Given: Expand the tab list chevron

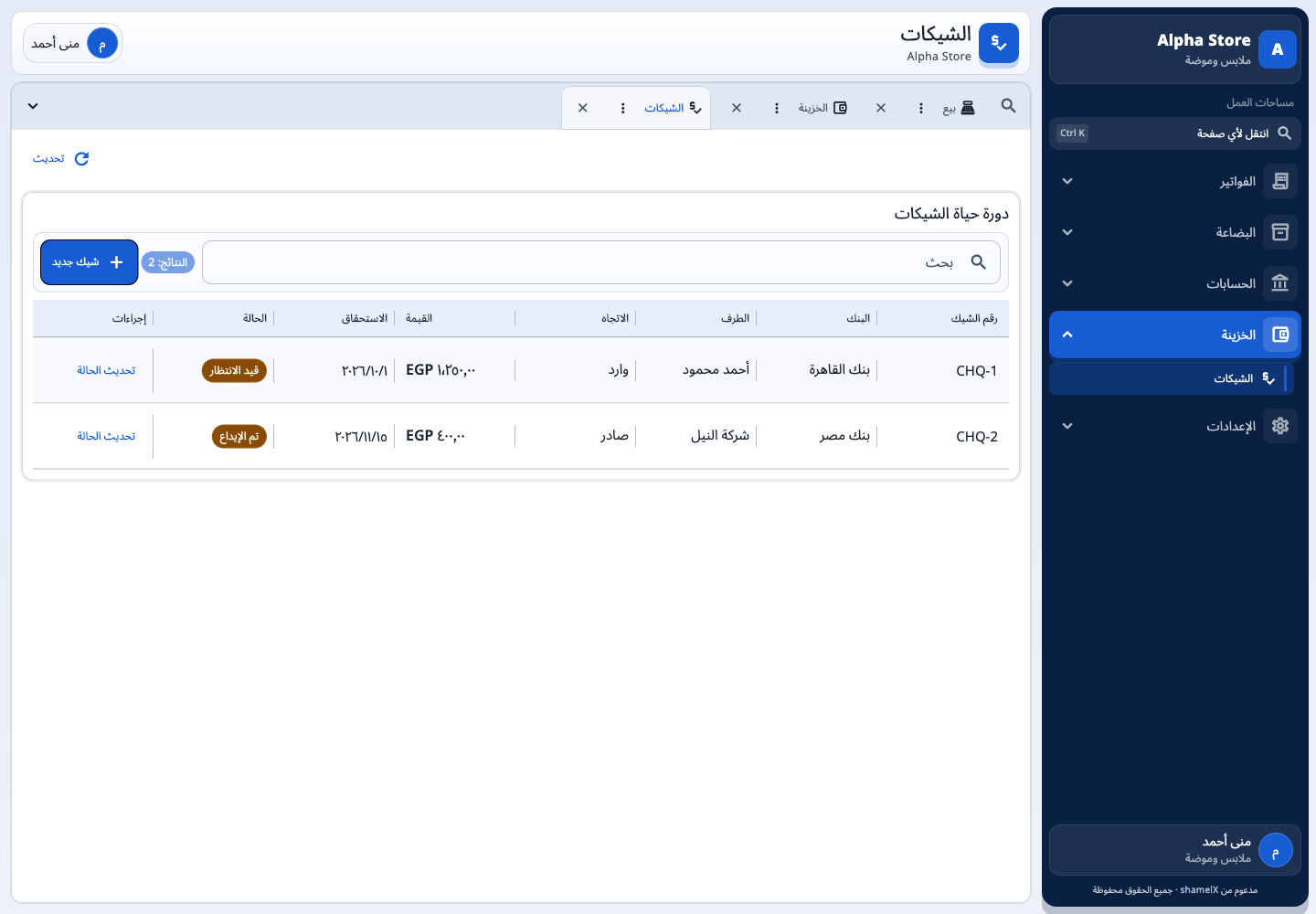Looking at the screenshot, I should point(33,106).
